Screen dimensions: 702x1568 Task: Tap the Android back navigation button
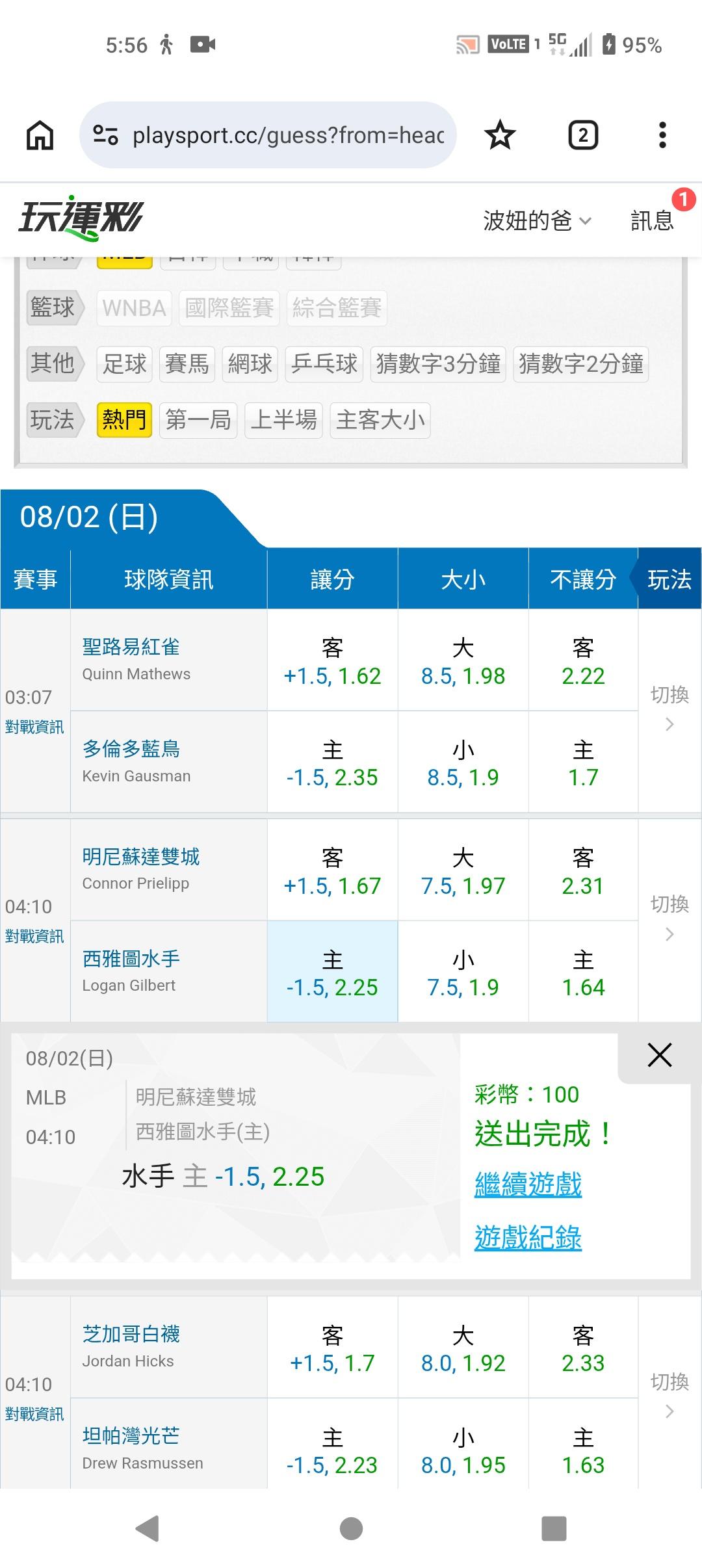pyautogui.click(x=148, y=1528)
